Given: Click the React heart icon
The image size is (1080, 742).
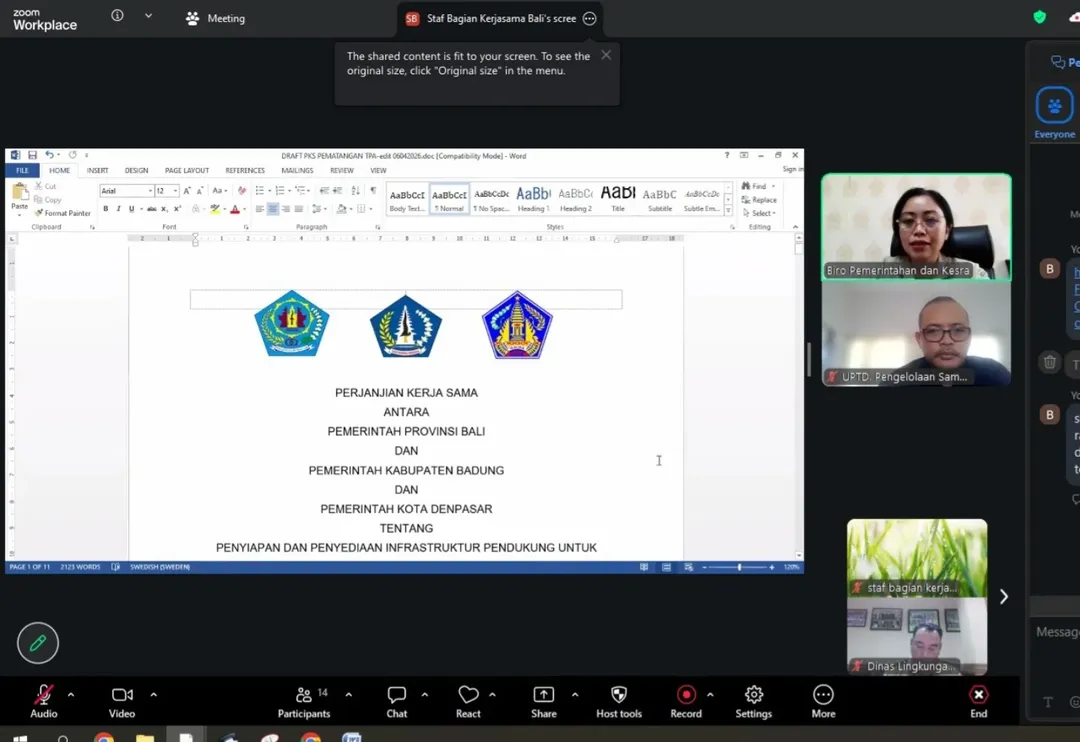Looking at the screenshot, I should (x=468, y=696).
